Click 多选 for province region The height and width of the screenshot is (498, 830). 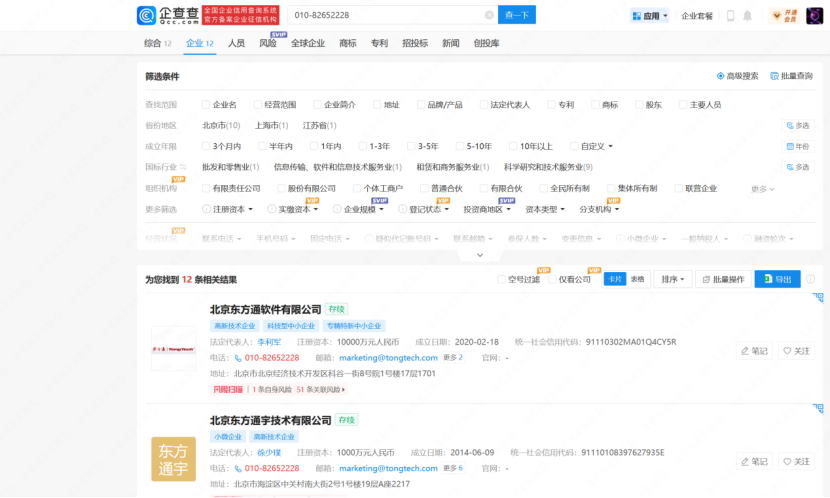pos(798,125)
